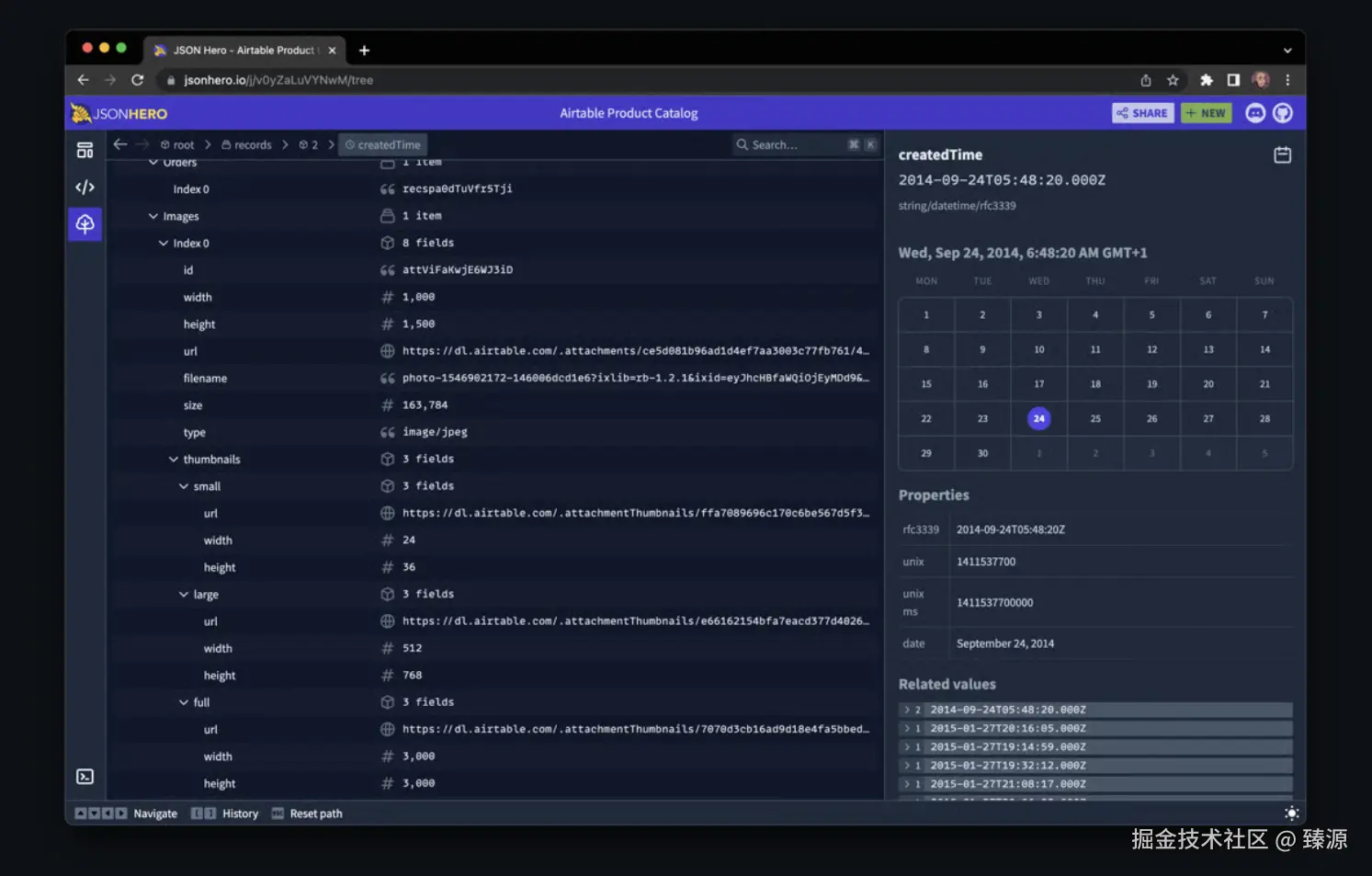Collapse the large thumbnail node
The height and width of the screenshot is (876, 1372).
tap(184, 595)
